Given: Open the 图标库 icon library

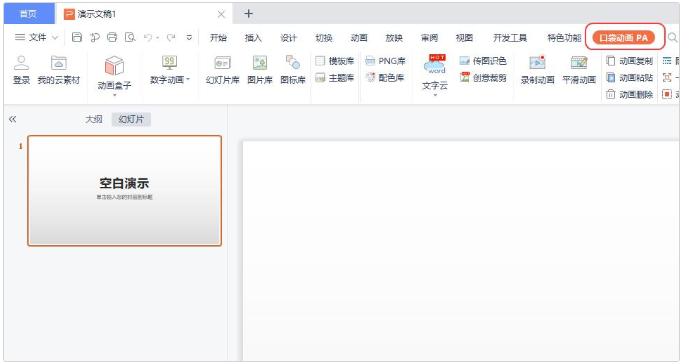Looking at the screenshot, I should click(x=293, y=69).
